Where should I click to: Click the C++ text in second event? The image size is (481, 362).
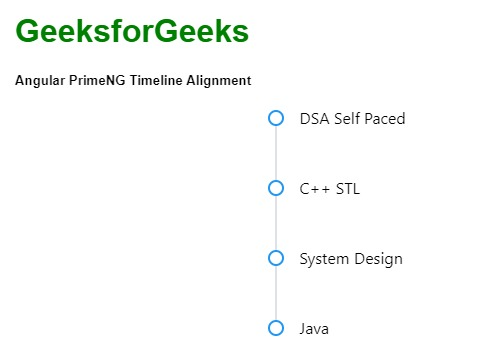click(x=315, y=189)
